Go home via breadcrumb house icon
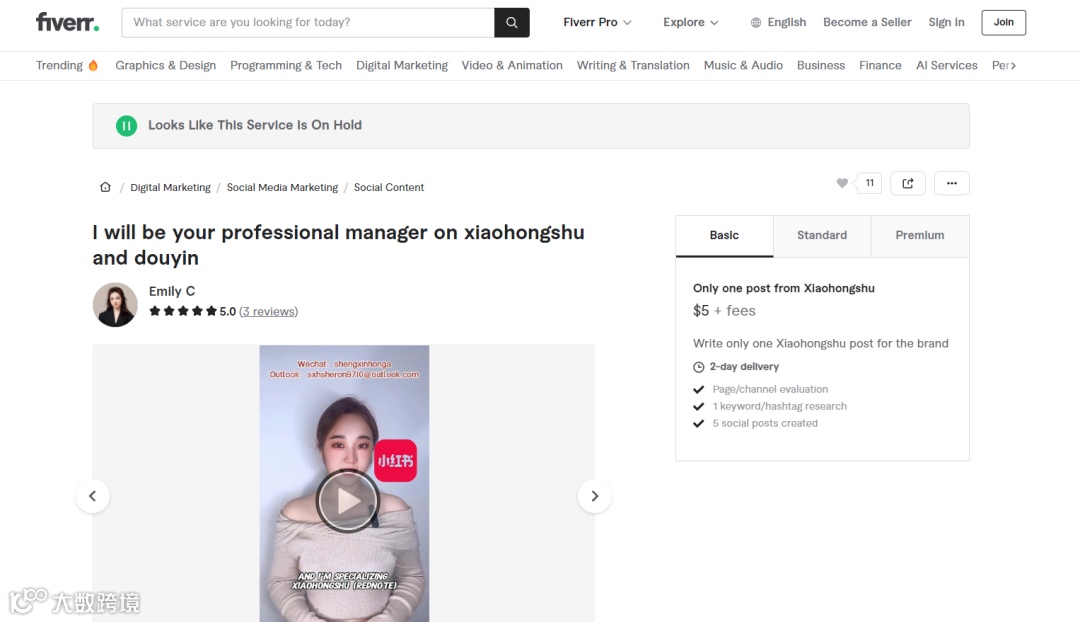 (x=105, y=187)
